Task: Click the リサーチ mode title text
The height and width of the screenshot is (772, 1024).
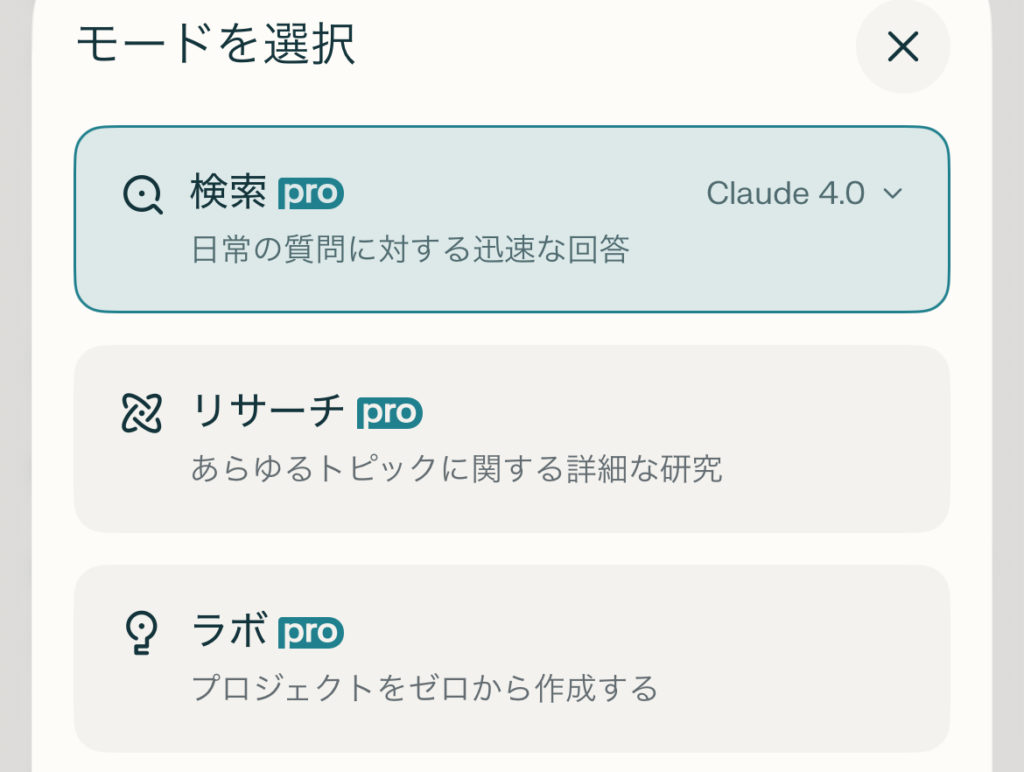Action: (268, 412)
